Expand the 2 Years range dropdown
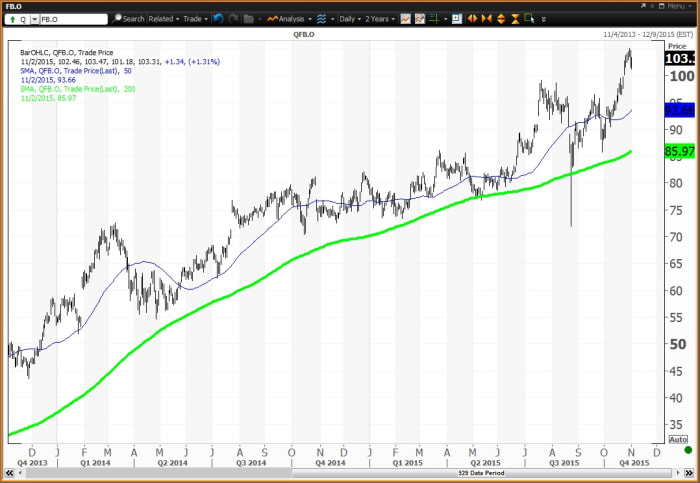Screen dimensions: 700x483 [x=379, y=19]
